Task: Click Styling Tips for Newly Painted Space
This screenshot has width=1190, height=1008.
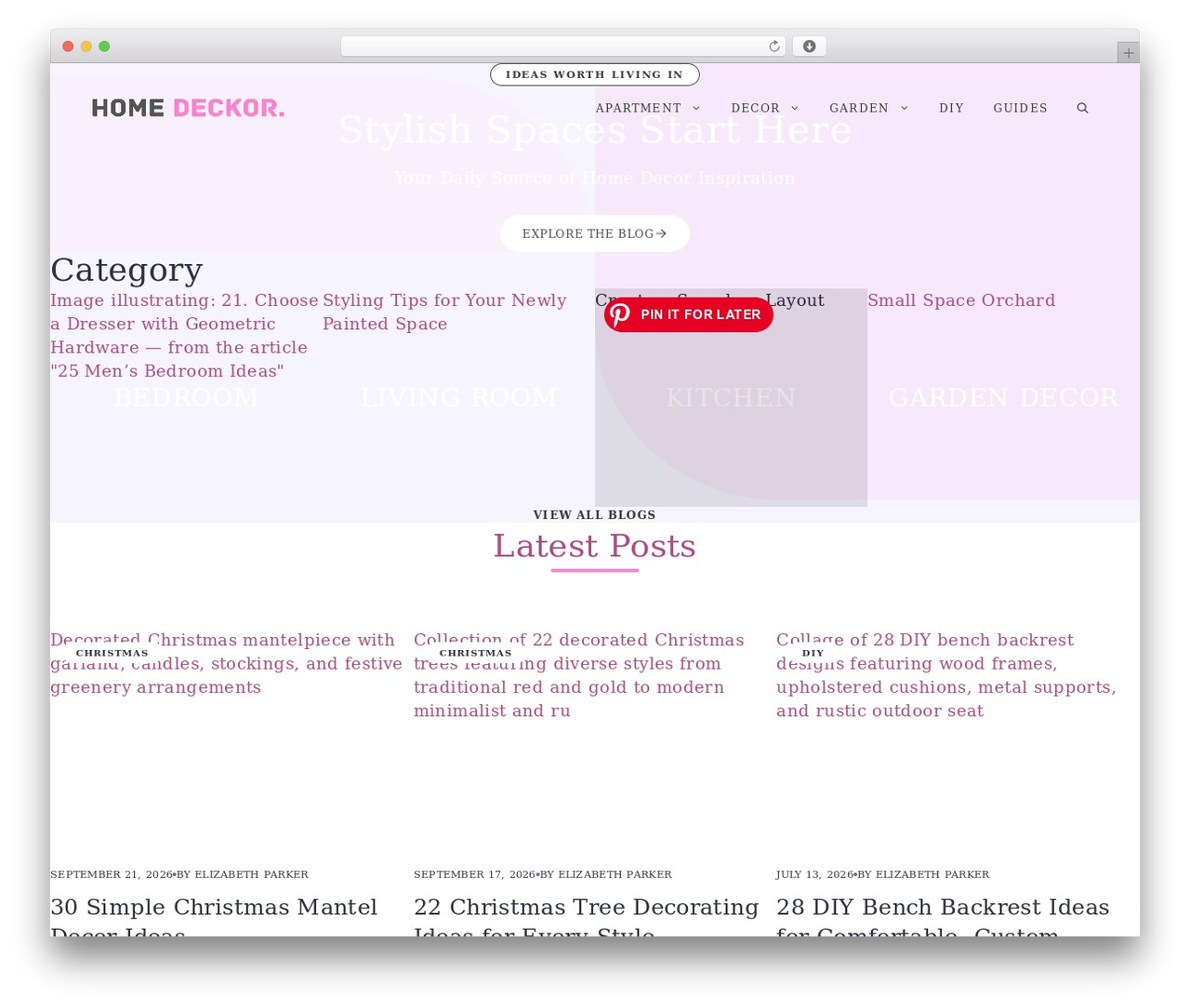Action: (444, 312)
